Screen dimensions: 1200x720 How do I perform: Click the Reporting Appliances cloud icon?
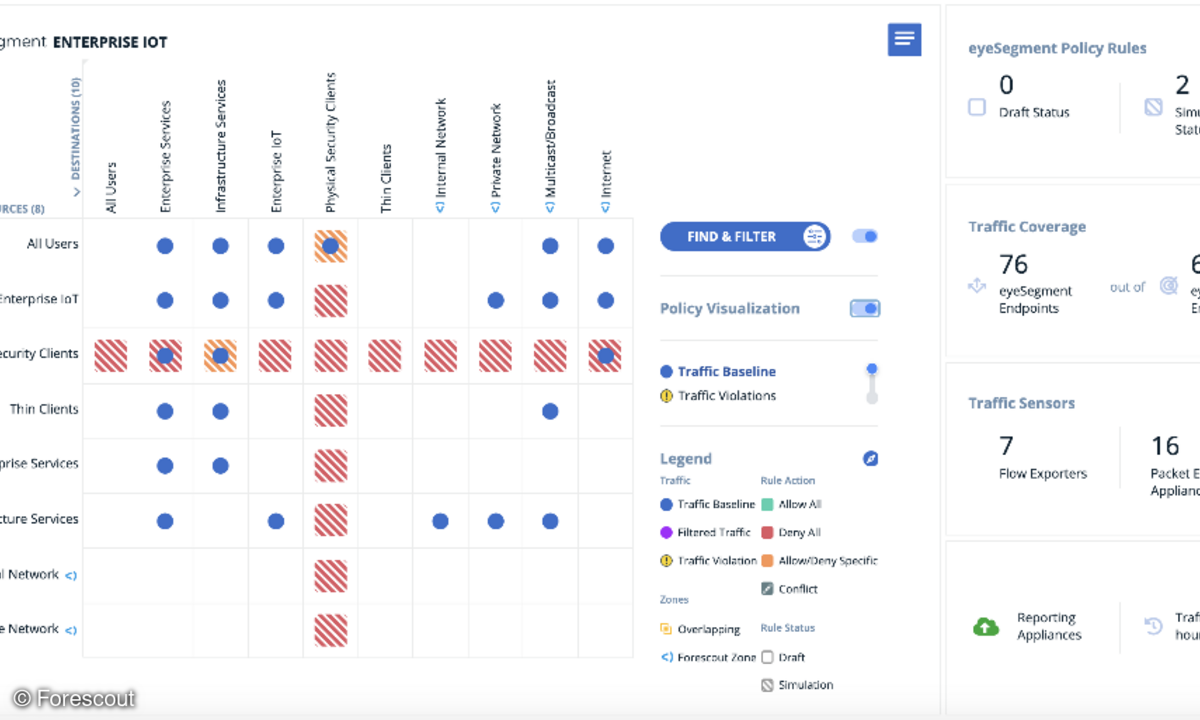pos(986,627)
